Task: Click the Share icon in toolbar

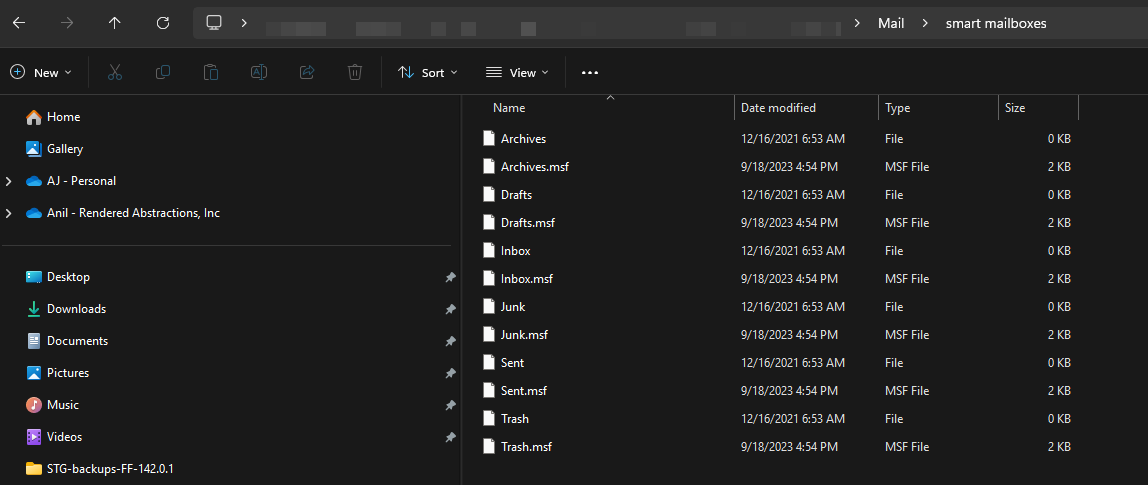Action: click(x=307, y=72)
